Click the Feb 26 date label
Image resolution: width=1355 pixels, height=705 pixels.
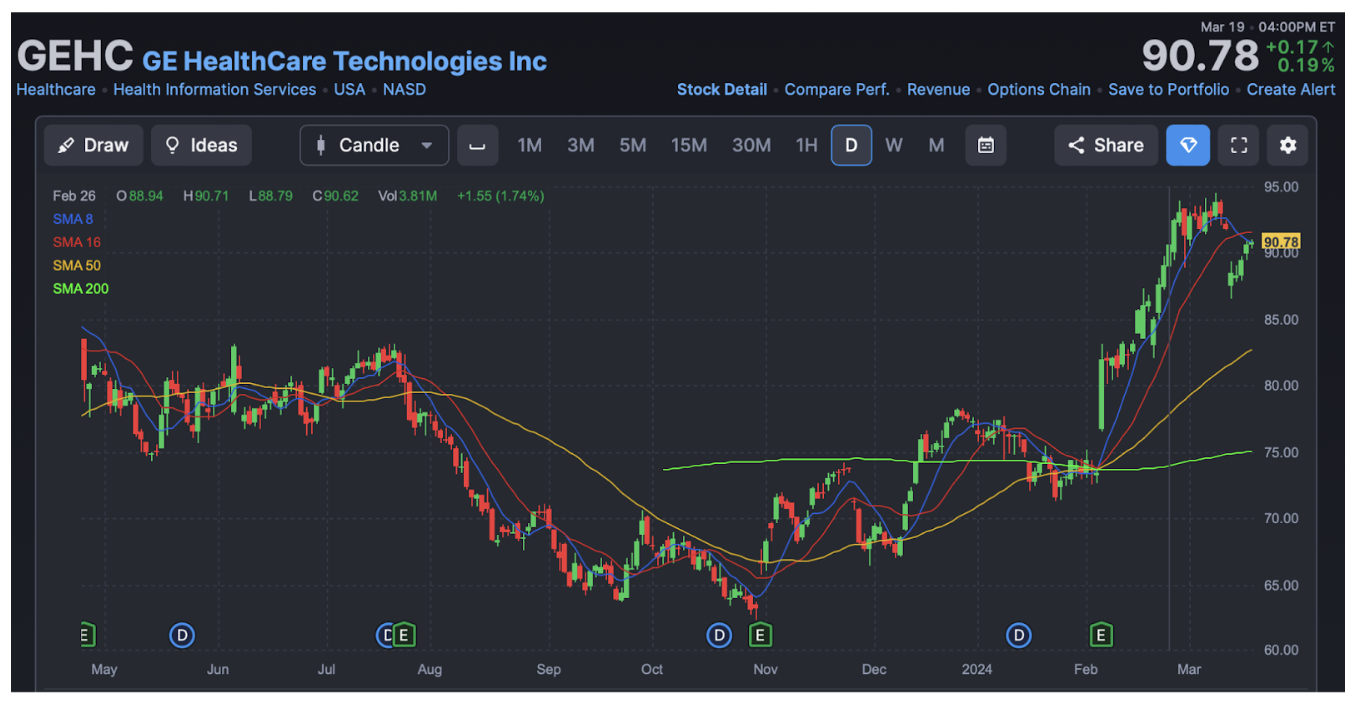[x=74, y=196]
